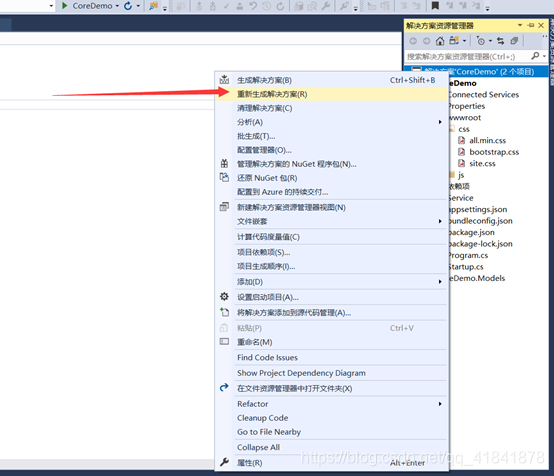
Task: Toggle the bookmark icon in toolbar
Action: [x=435, y=6]
